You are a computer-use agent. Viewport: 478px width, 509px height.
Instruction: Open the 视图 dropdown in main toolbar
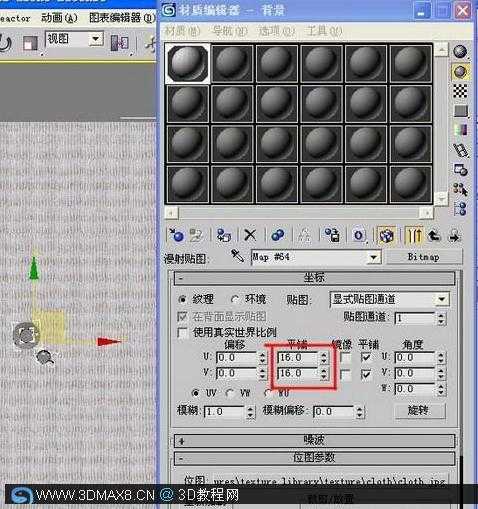point(74,39)
